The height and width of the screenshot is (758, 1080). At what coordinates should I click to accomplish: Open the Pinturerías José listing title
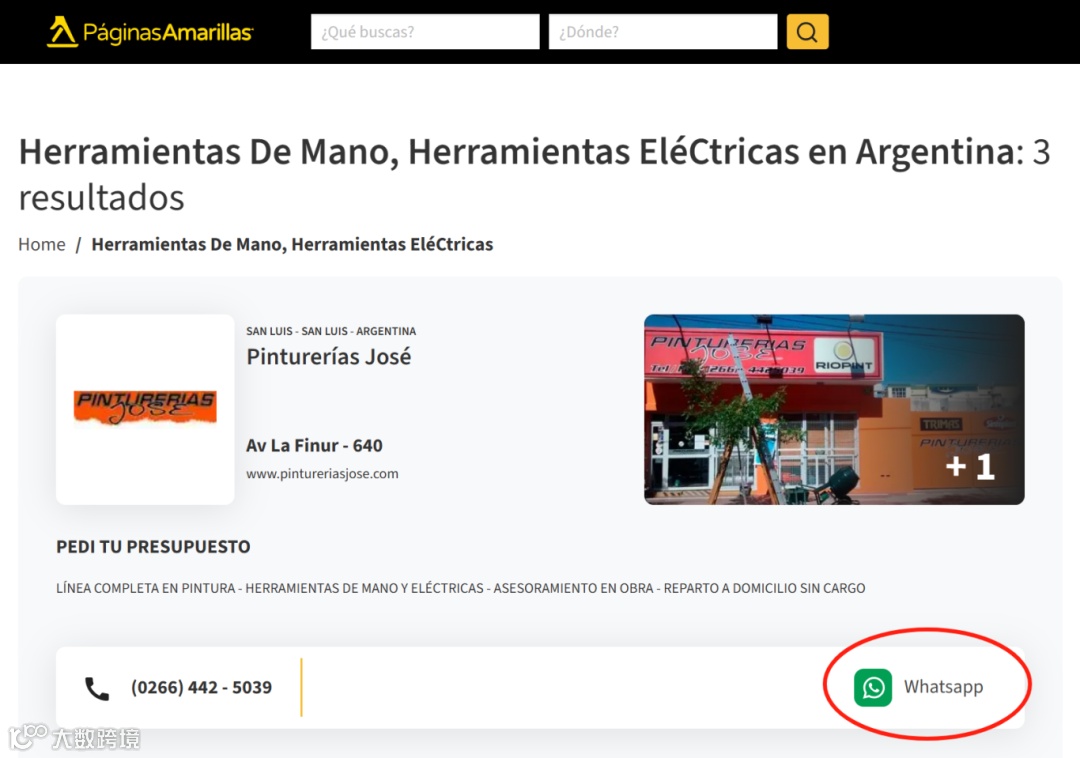point(329,357)
